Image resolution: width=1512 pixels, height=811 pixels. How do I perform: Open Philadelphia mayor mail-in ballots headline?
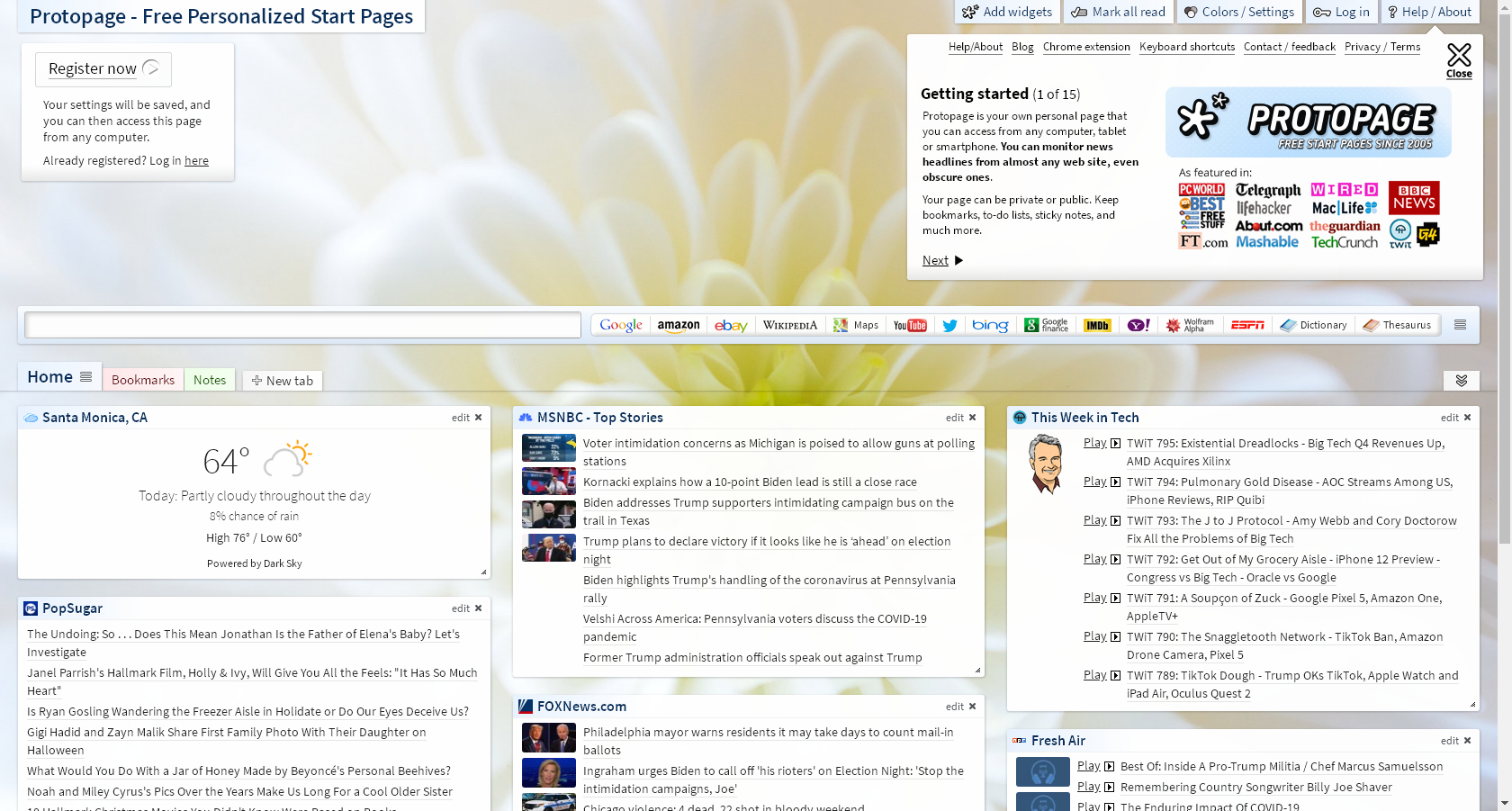768,742
